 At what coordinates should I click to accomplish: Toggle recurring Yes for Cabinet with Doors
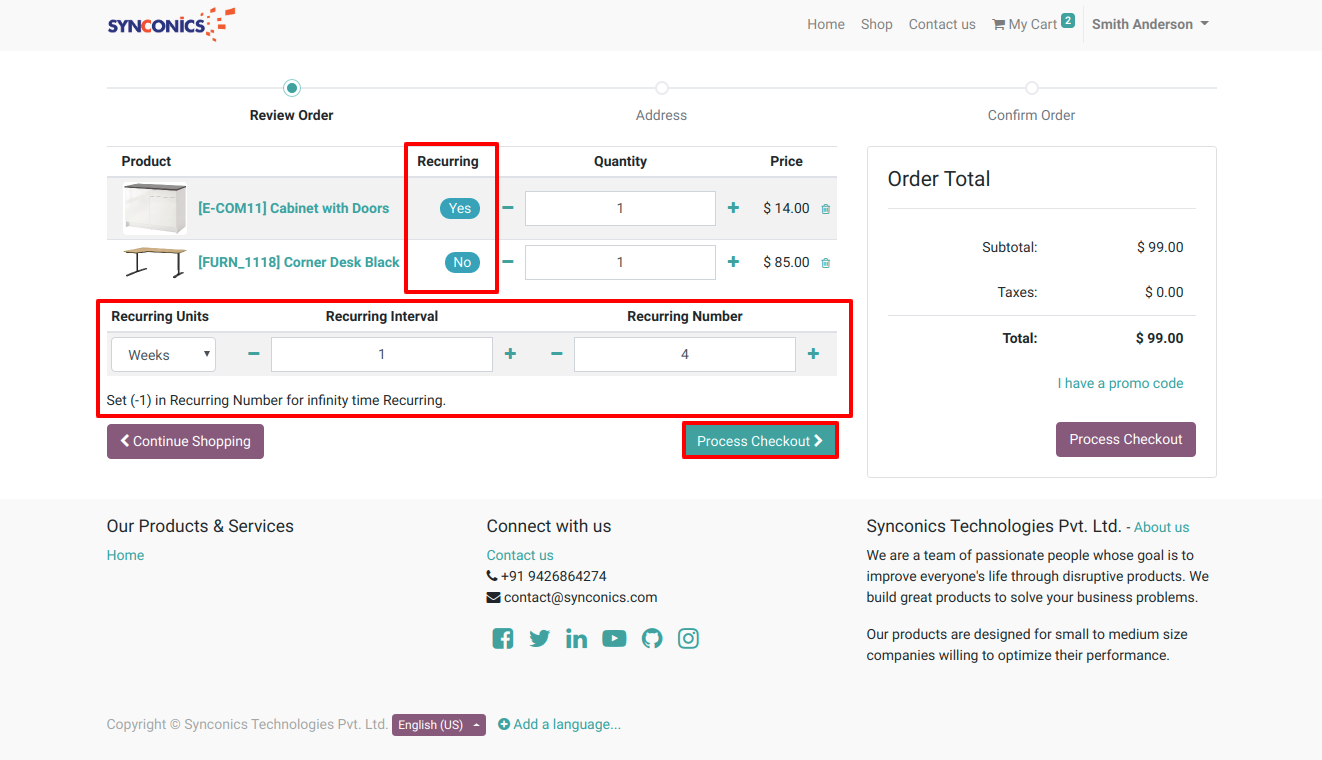tap(460, 208)
